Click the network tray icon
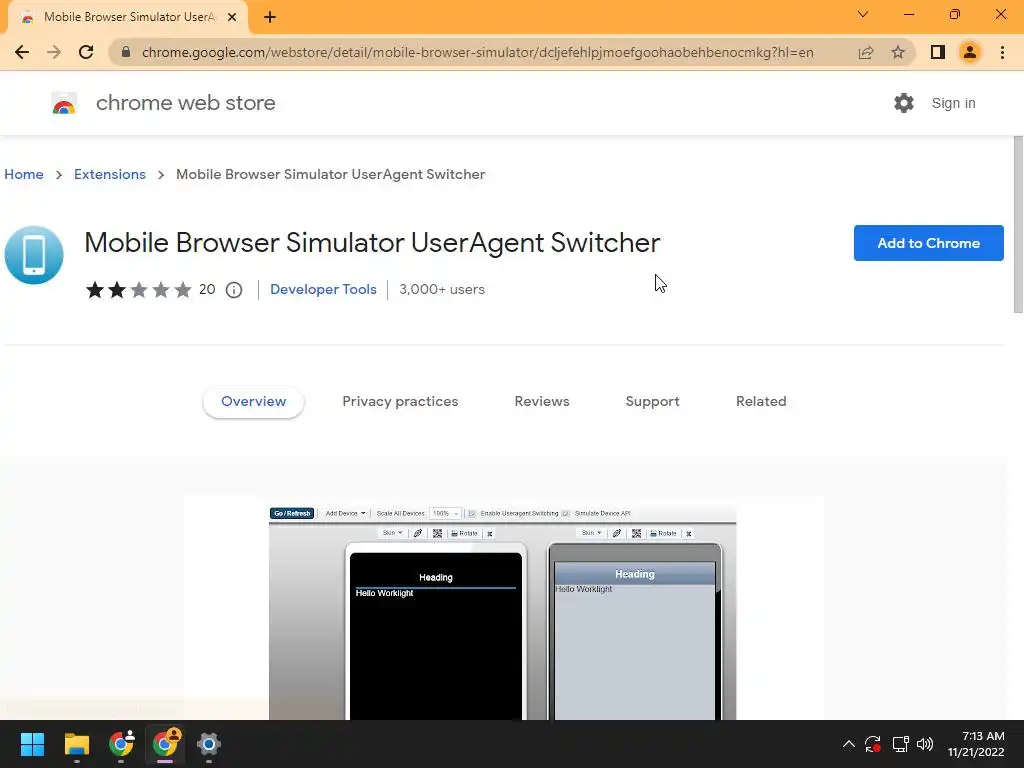 pyautogui.click(x=901, y=744)
